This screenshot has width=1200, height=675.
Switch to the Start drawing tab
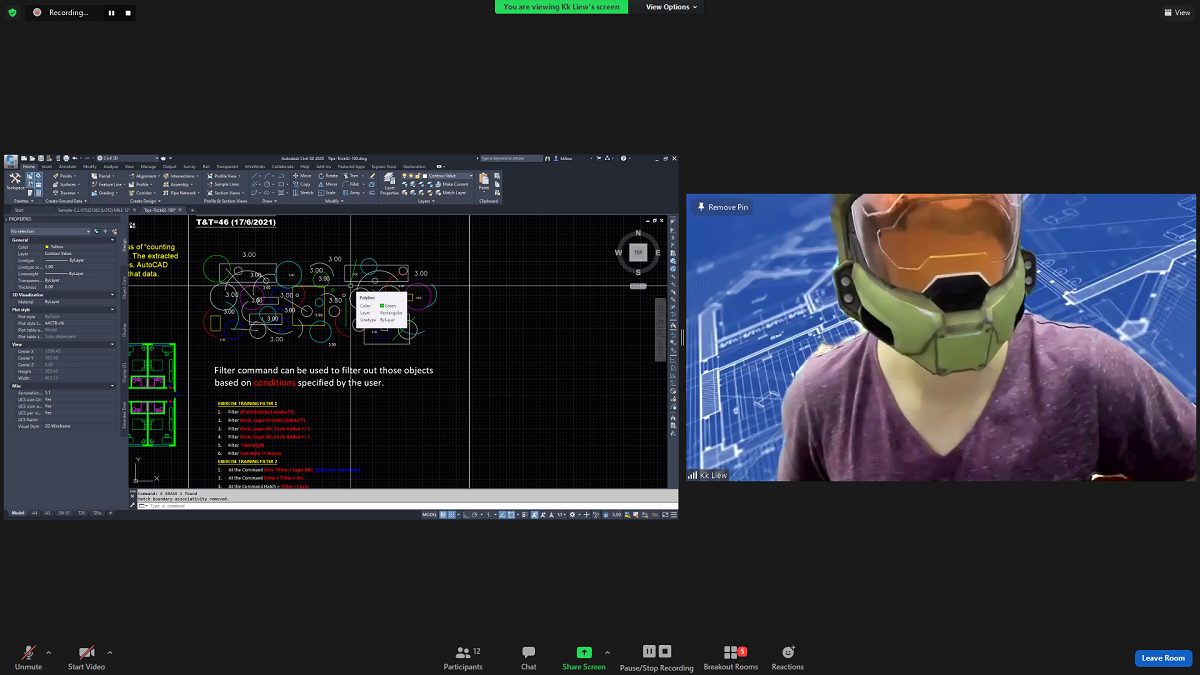[x=19, y=210]
